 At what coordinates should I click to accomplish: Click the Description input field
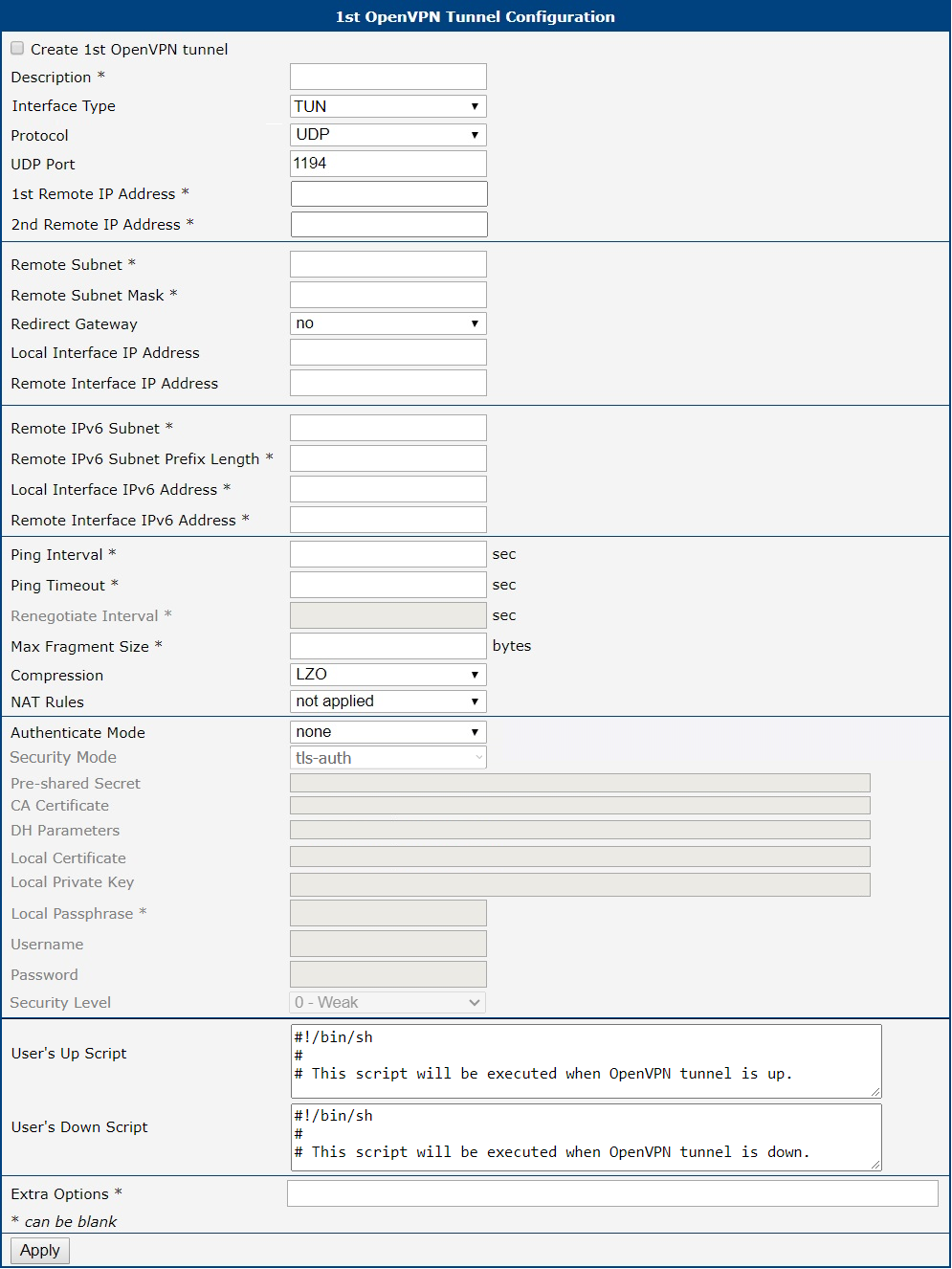(388, 77)
